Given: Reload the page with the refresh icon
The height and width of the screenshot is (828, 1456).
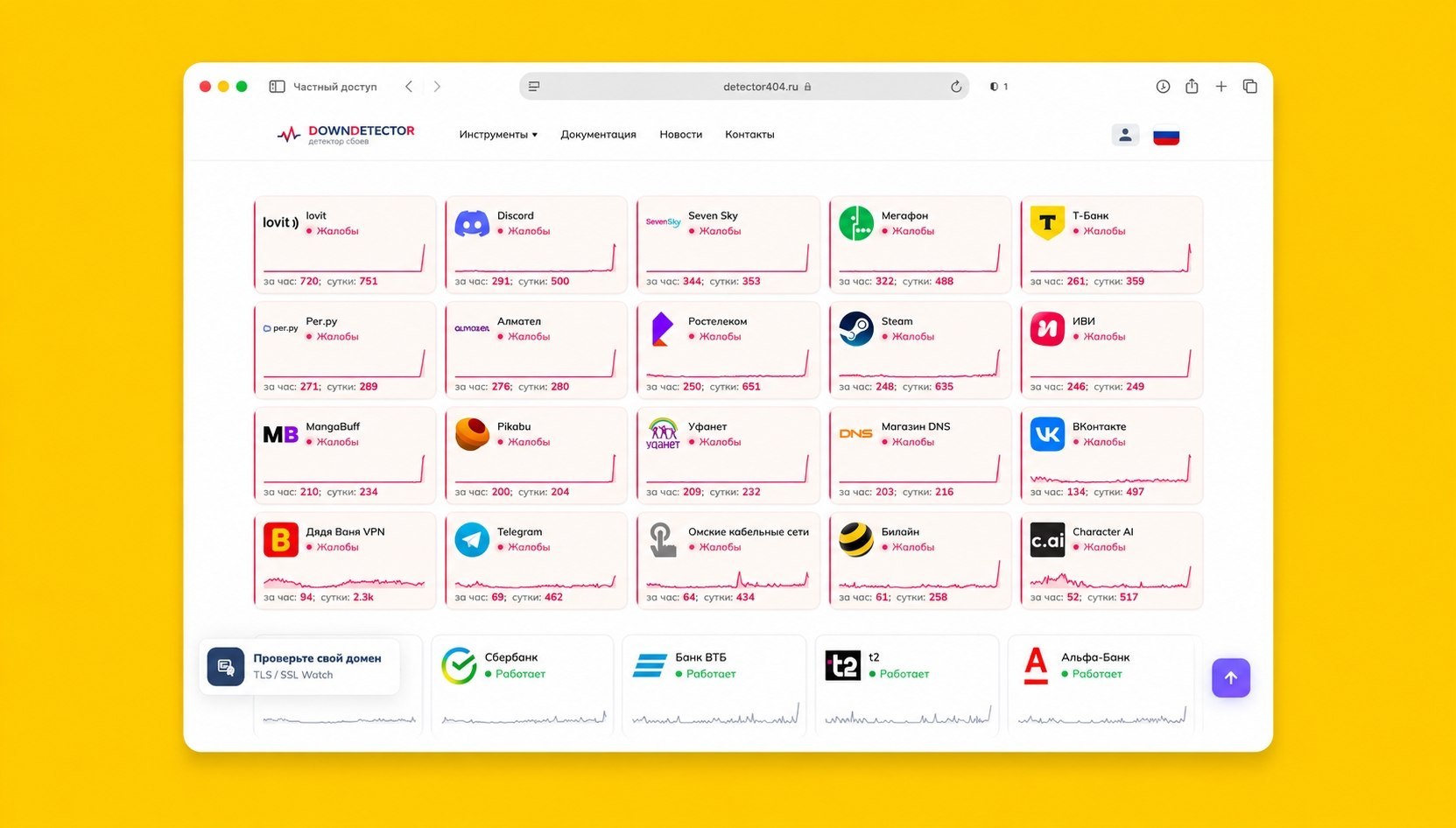Looking at the screenshot, I should tap(956, 87).
